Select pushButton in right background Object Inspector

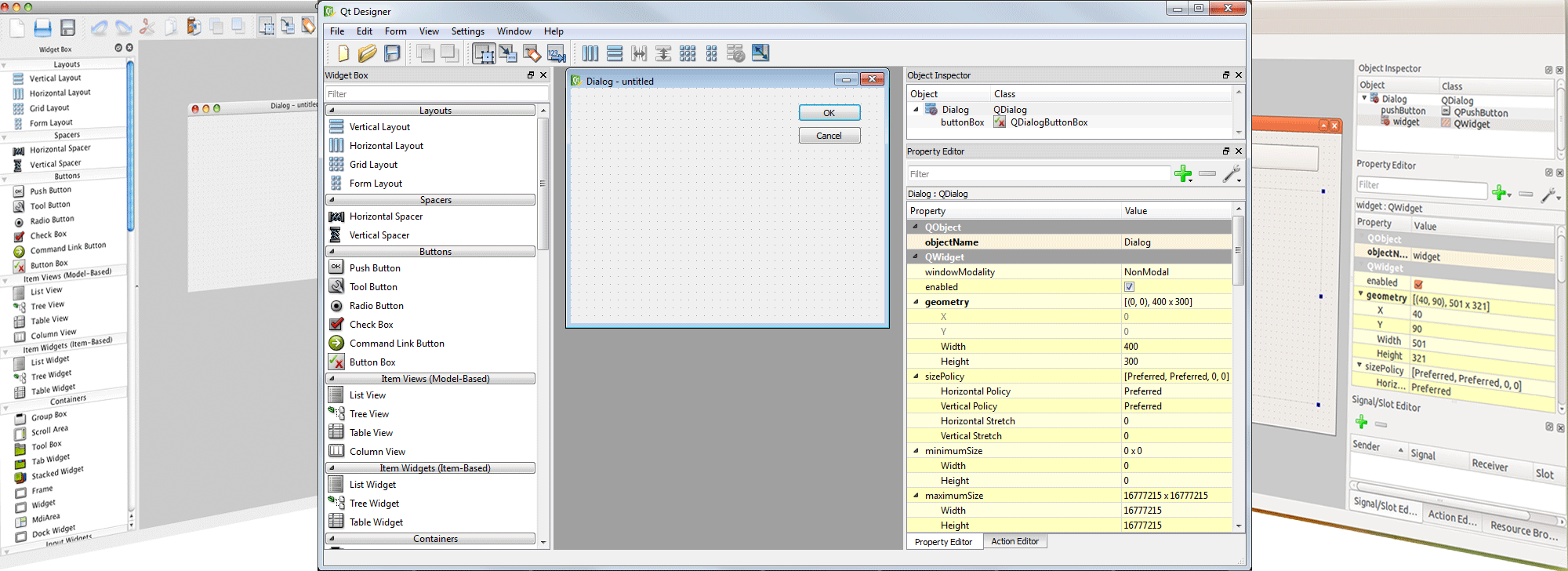point(1403,111)
